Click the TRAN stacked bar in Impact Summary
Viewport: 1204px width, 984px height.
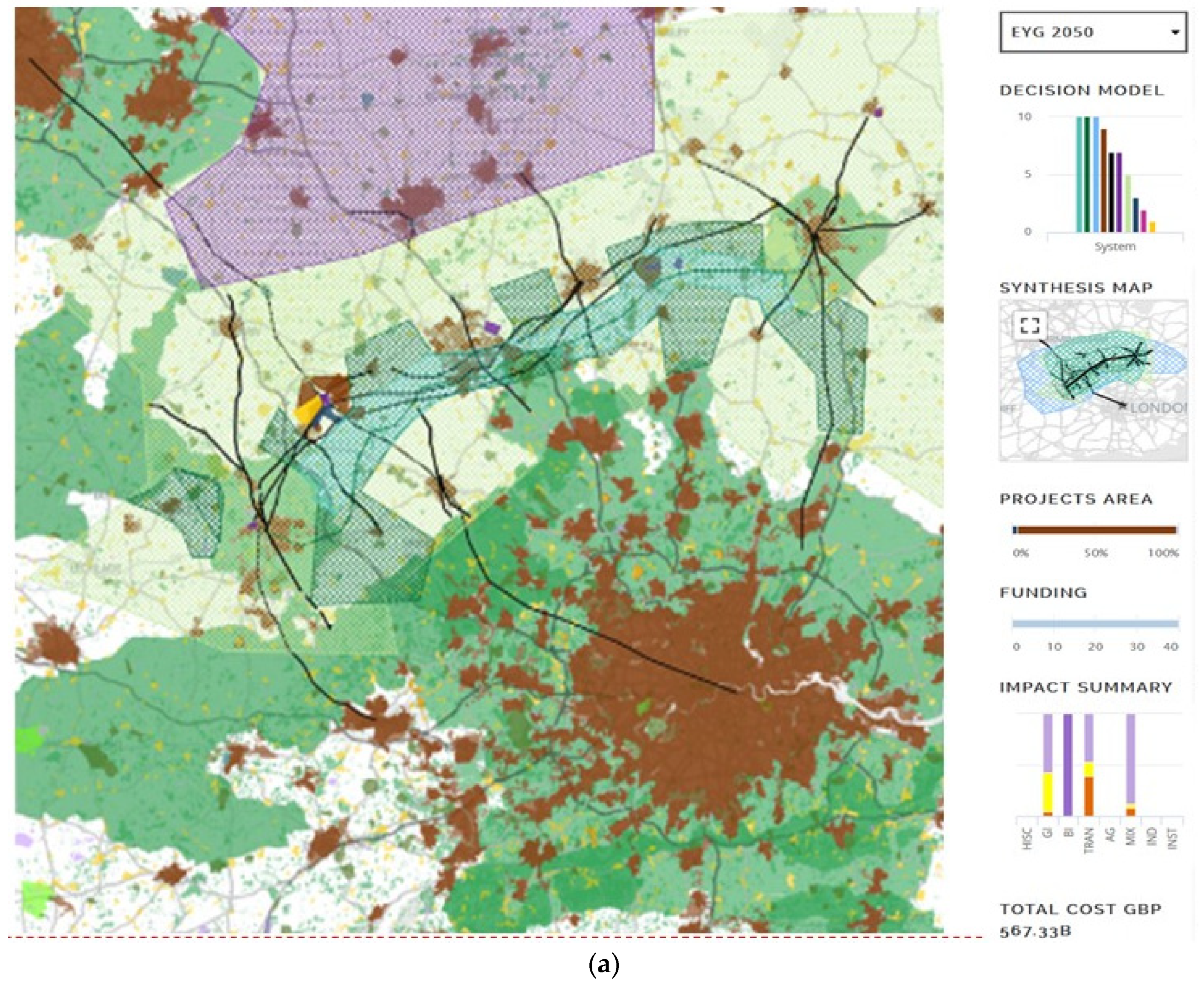(x=1088, y=765)
